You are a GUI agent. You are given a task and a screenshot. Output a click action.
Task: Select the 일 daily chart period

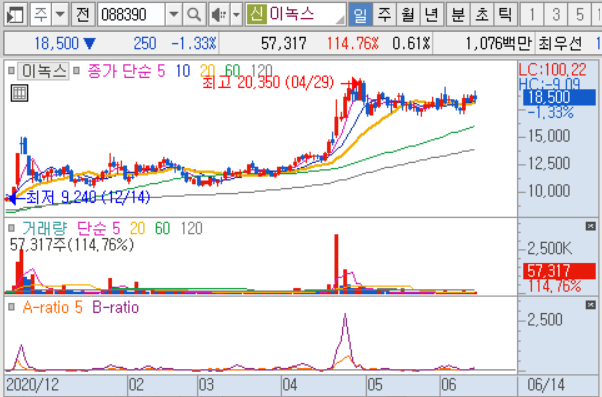360,15
